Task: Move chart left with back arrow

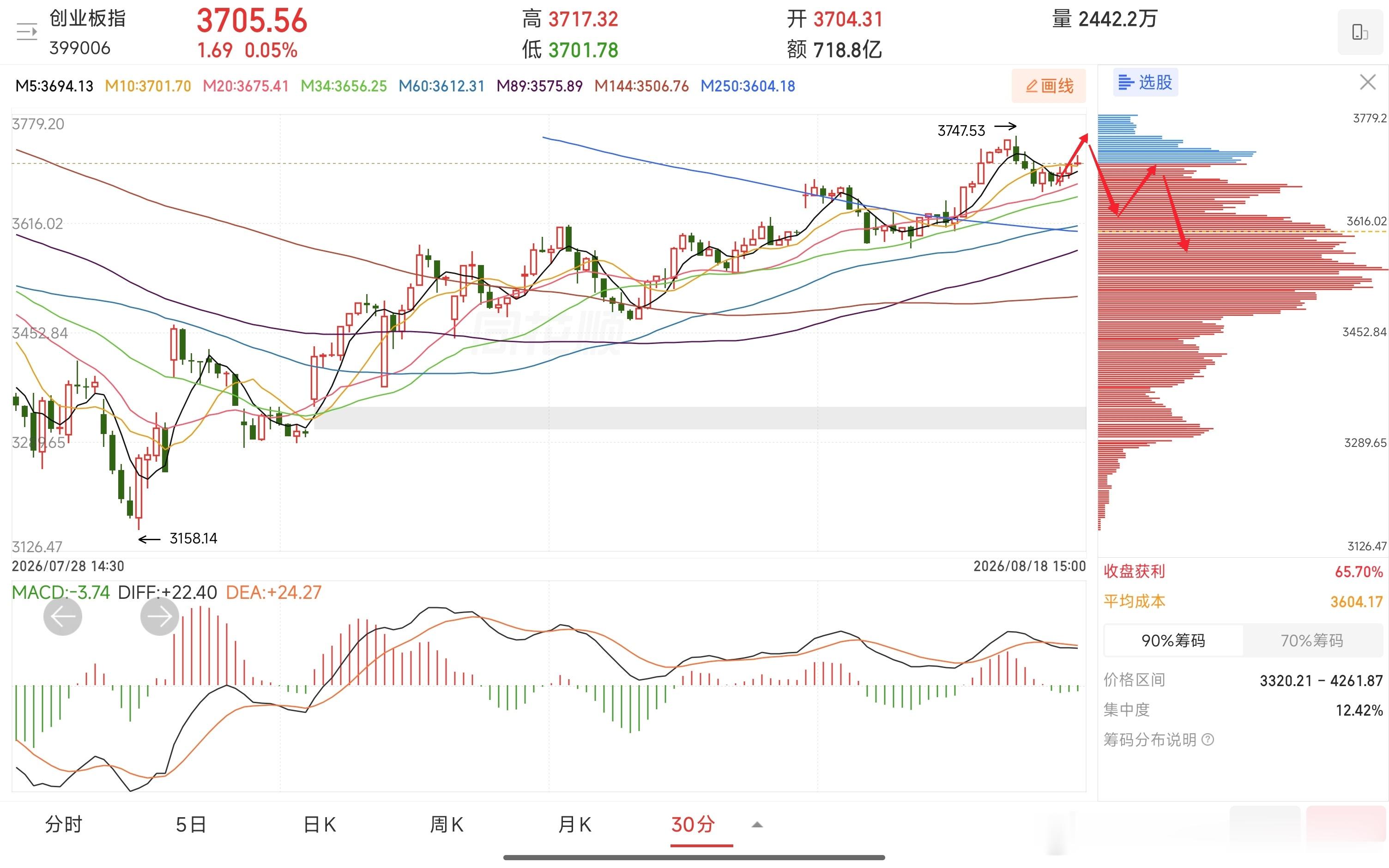Action: tap(62, 616)
